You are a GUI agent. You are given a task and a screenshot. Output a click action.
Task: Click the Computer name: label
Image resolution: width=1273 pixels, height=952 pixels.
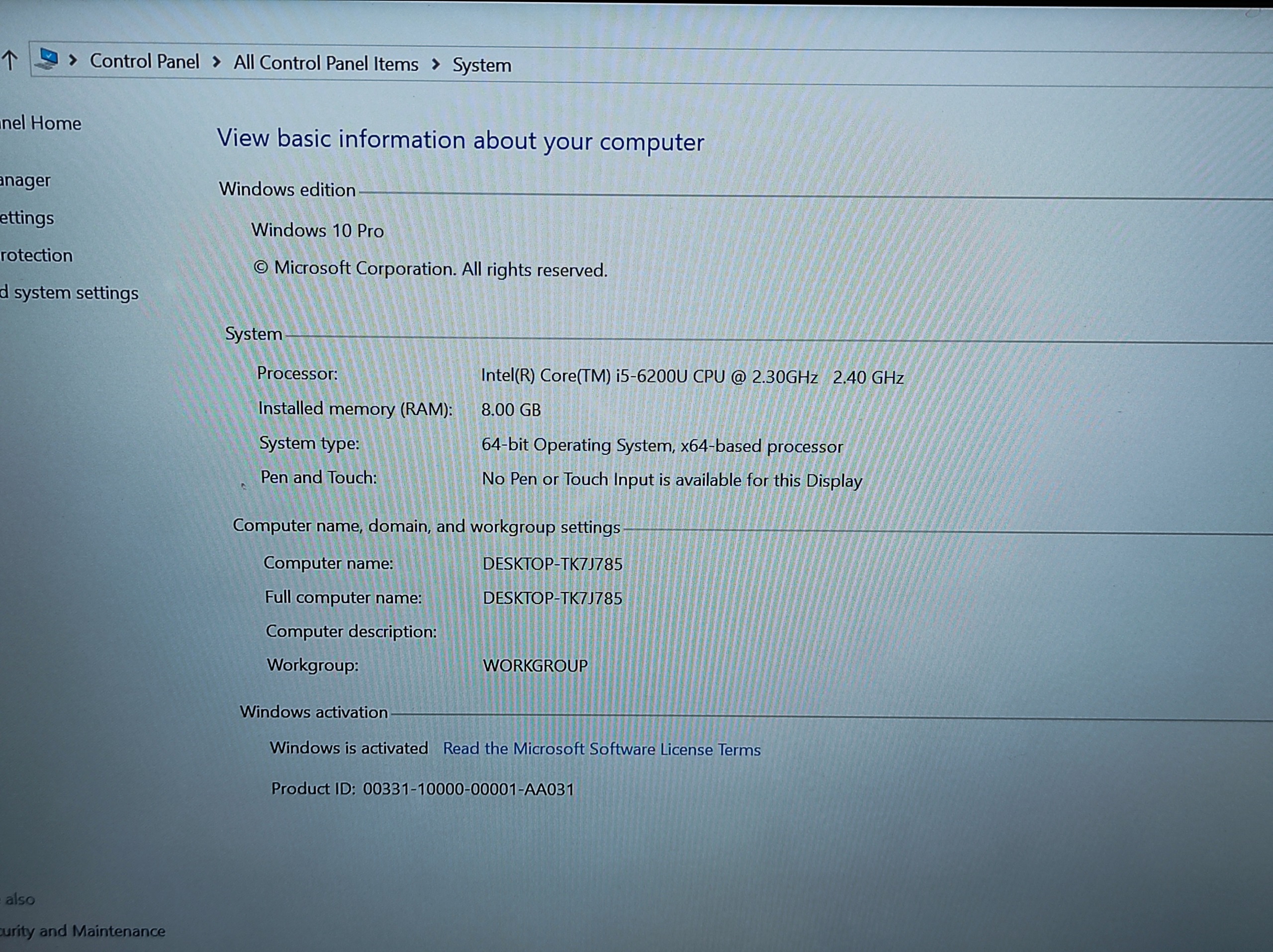pyautogui.click(x=328, y=563)
